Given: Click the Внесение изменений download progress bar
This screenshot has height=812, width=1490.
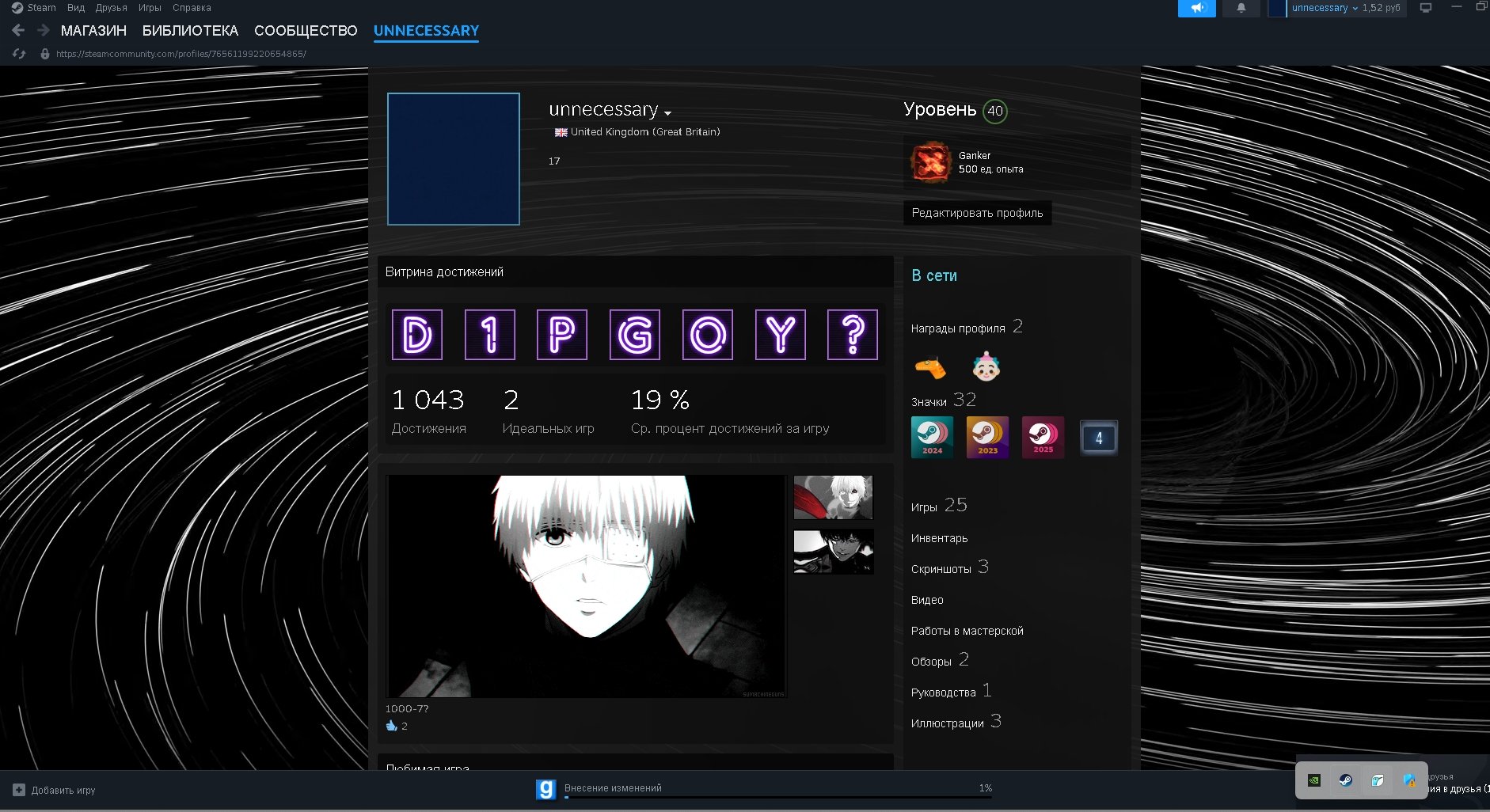Looking at the screenshot, I should pyautogui.click(x=778, y=798).
